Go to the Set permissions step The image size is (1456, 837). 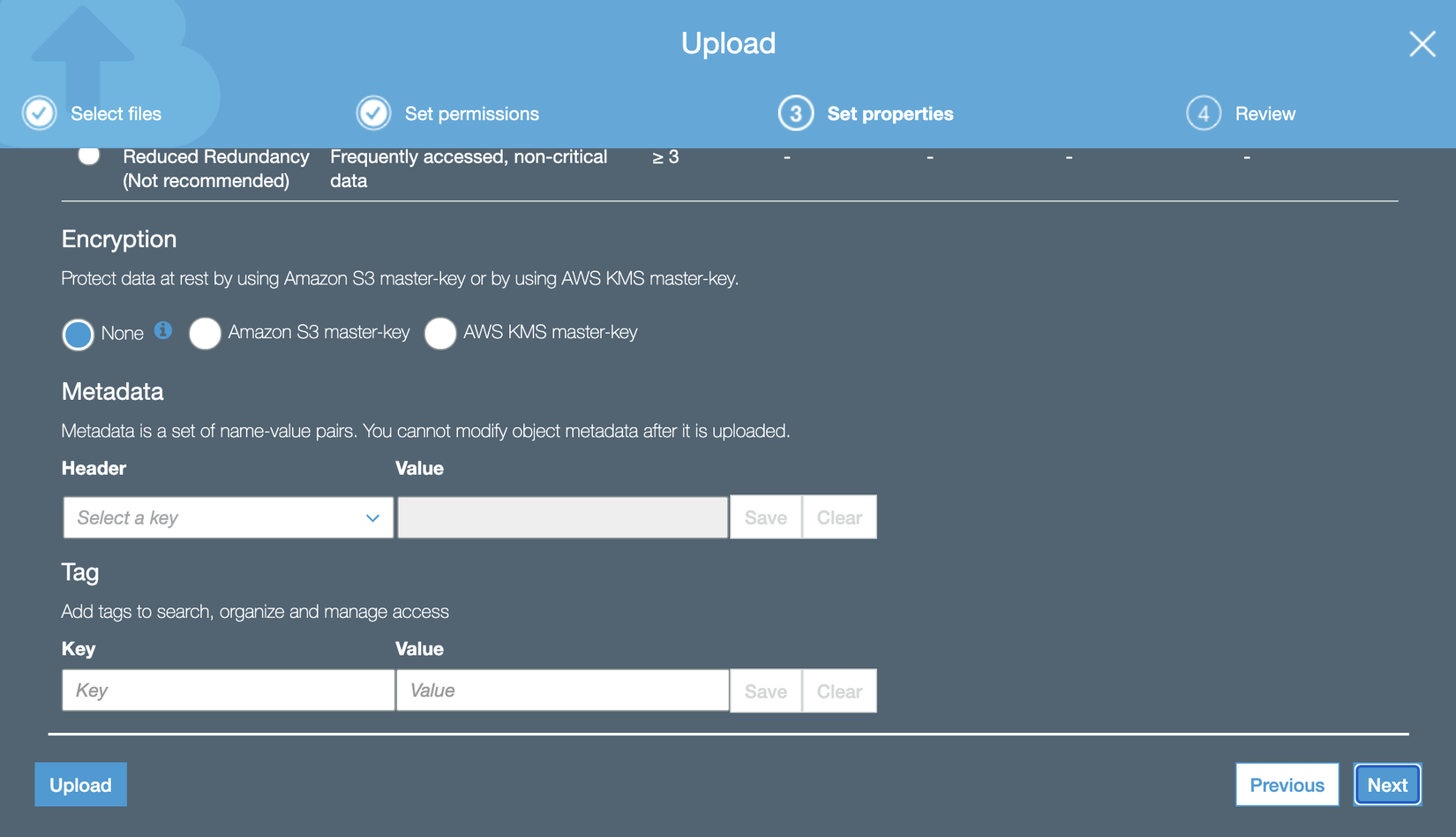coord(471,114)
